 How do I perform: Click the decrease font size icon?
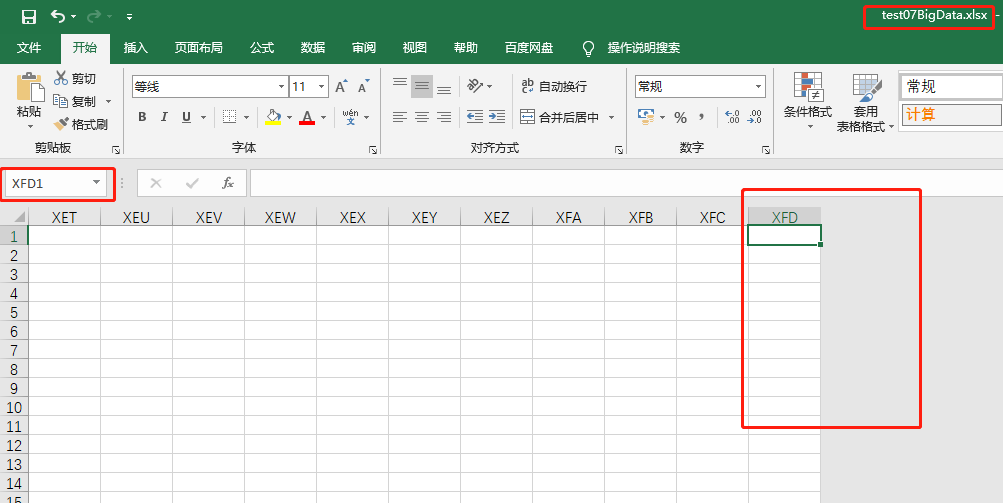click(x=364, y=86)
